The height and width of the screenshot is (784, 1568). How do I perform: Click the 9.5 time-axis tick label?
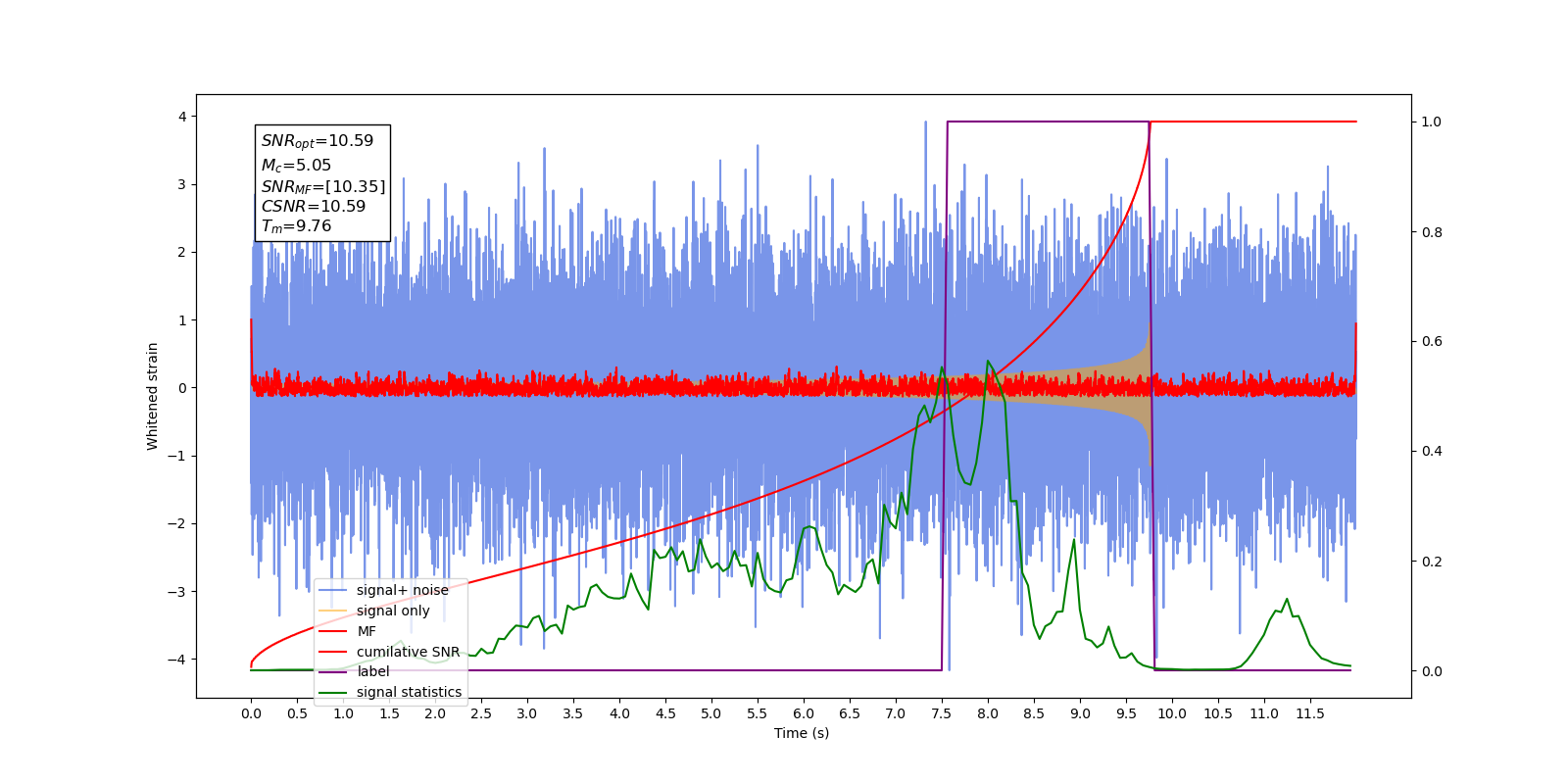pyautogui.click(x=1126, y=713)
